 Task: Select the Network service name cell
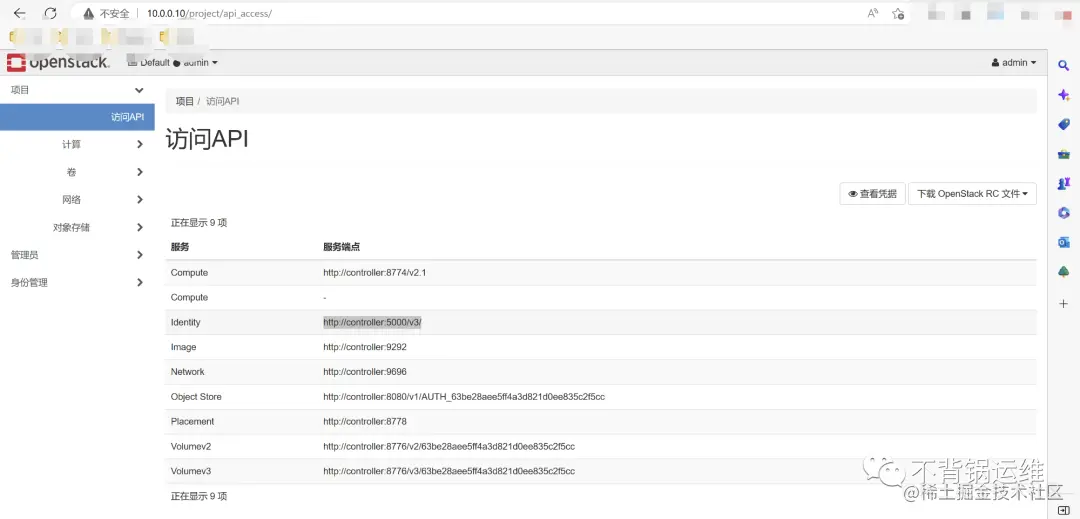(x=187, y=372)
